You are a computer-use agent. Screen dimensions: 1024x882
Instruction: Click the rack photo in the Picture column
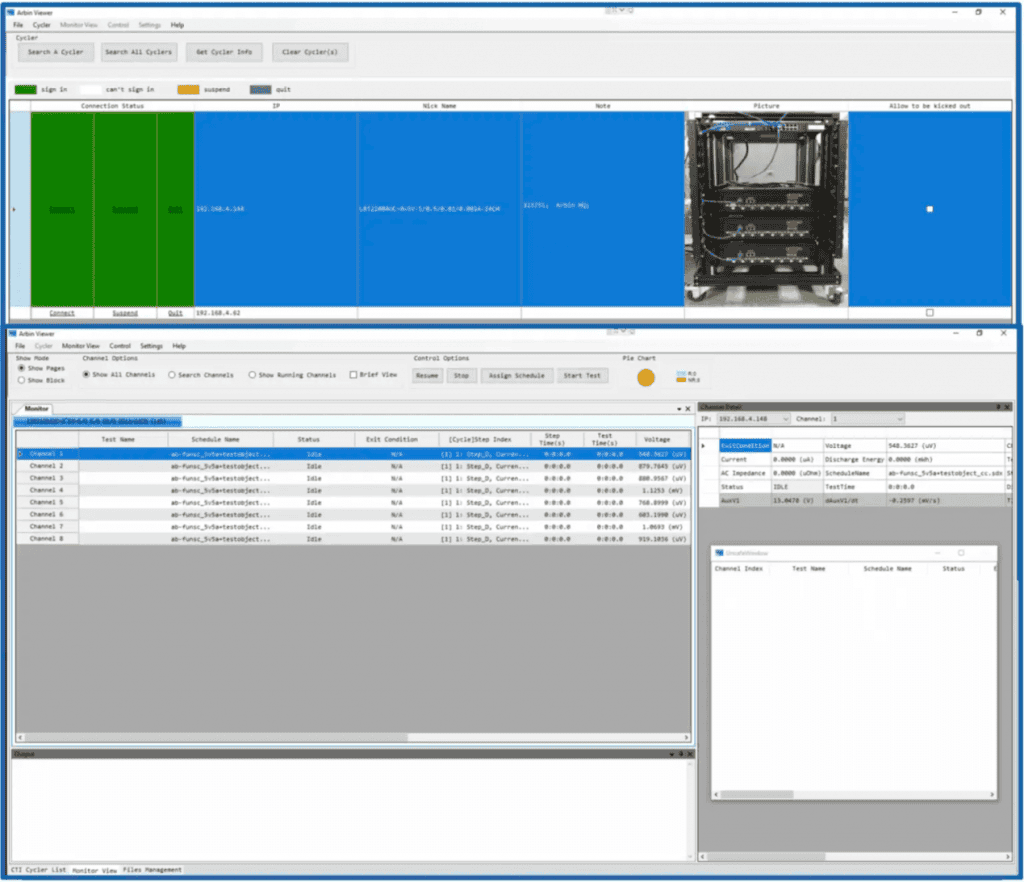(765, 205)
